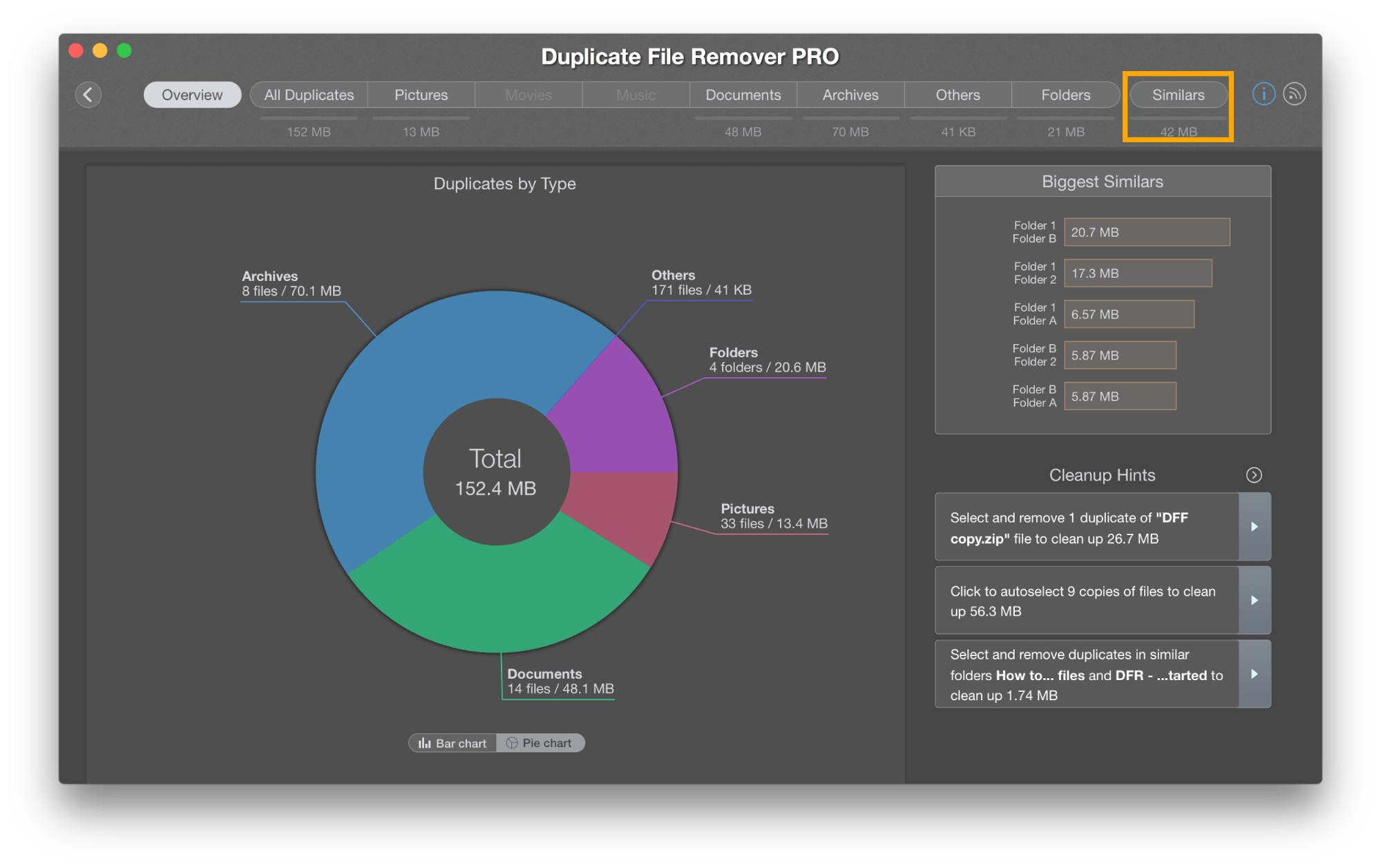This screenshot has width=1381, height=868.
Task: Click the green fullscreen window button
Action: [124, 50]
